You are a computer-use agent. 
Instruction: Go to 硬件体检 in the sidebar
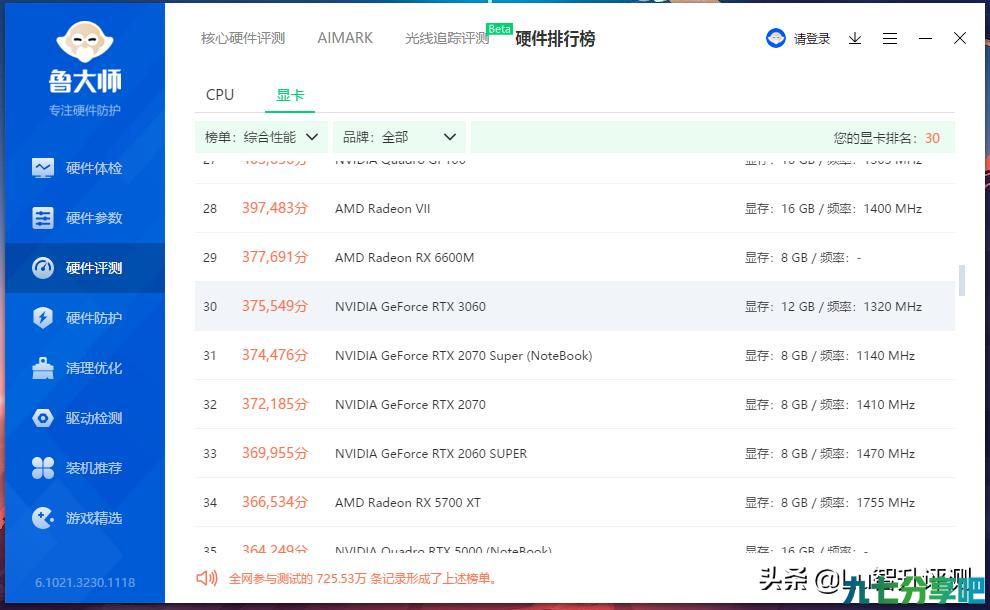[x=94, y=168]
